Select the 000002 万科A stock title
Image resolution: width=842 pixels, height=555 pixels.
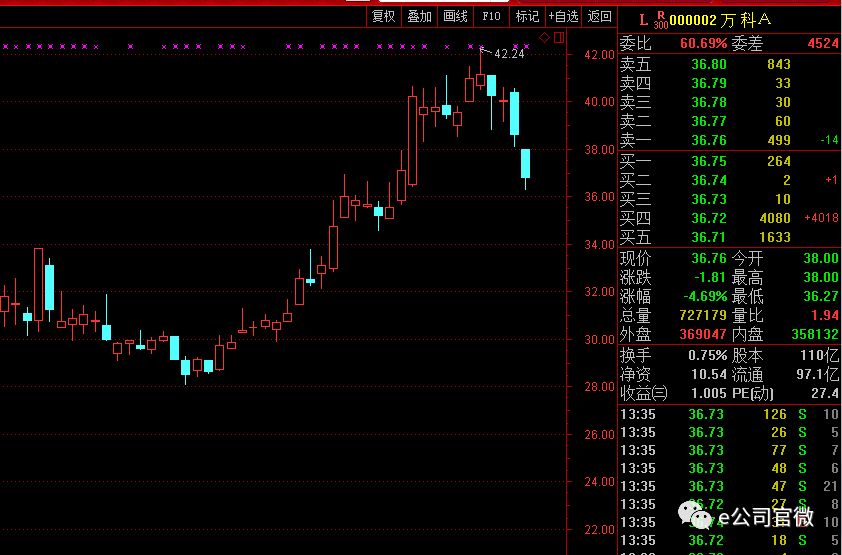[720, 20]
